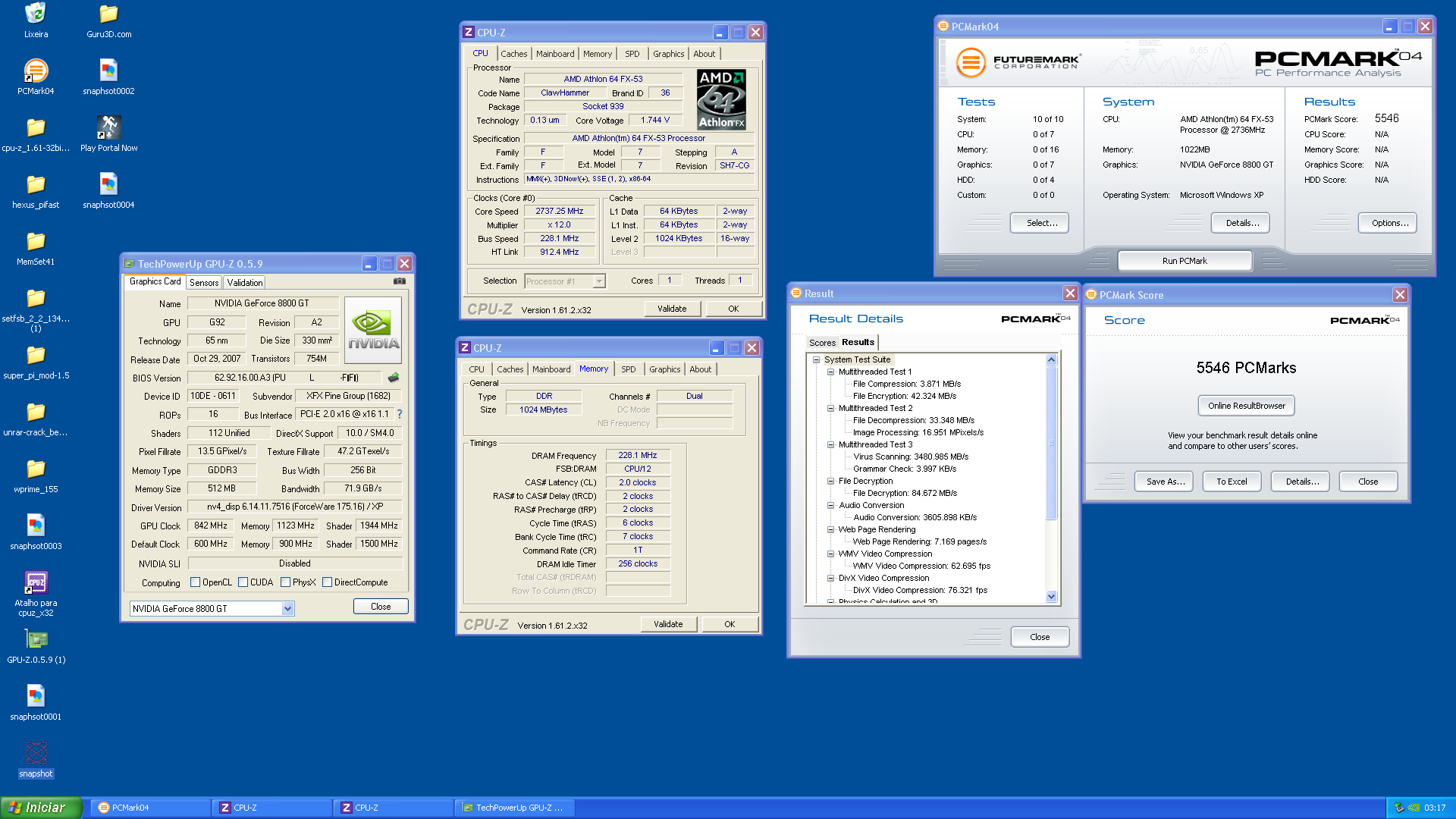Switch to Scores tab in Result window
This screenshot has width=1456, height=819.
822,343
